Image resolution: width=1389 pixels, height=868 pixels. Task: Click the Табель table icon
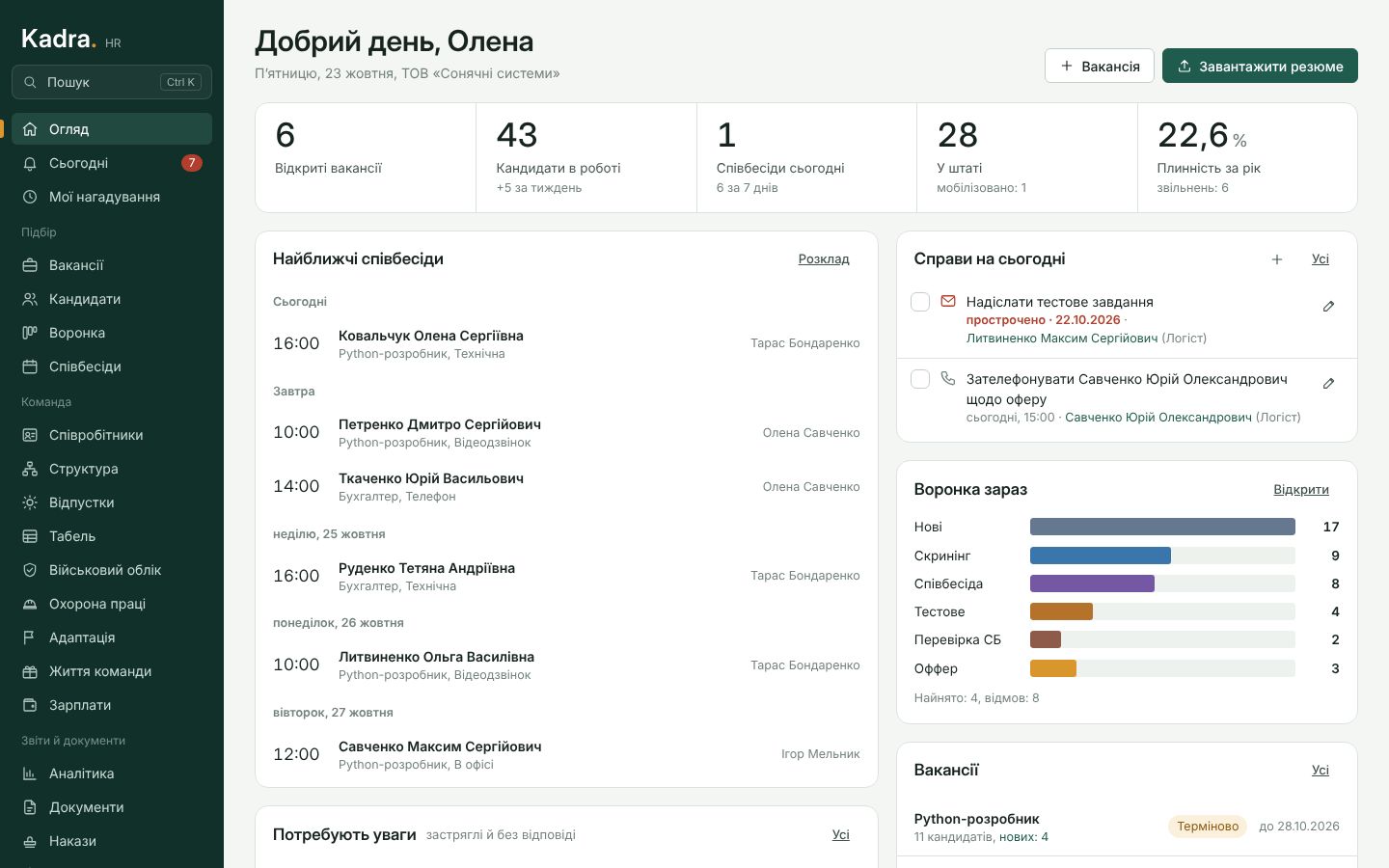[x=30, y=536]
